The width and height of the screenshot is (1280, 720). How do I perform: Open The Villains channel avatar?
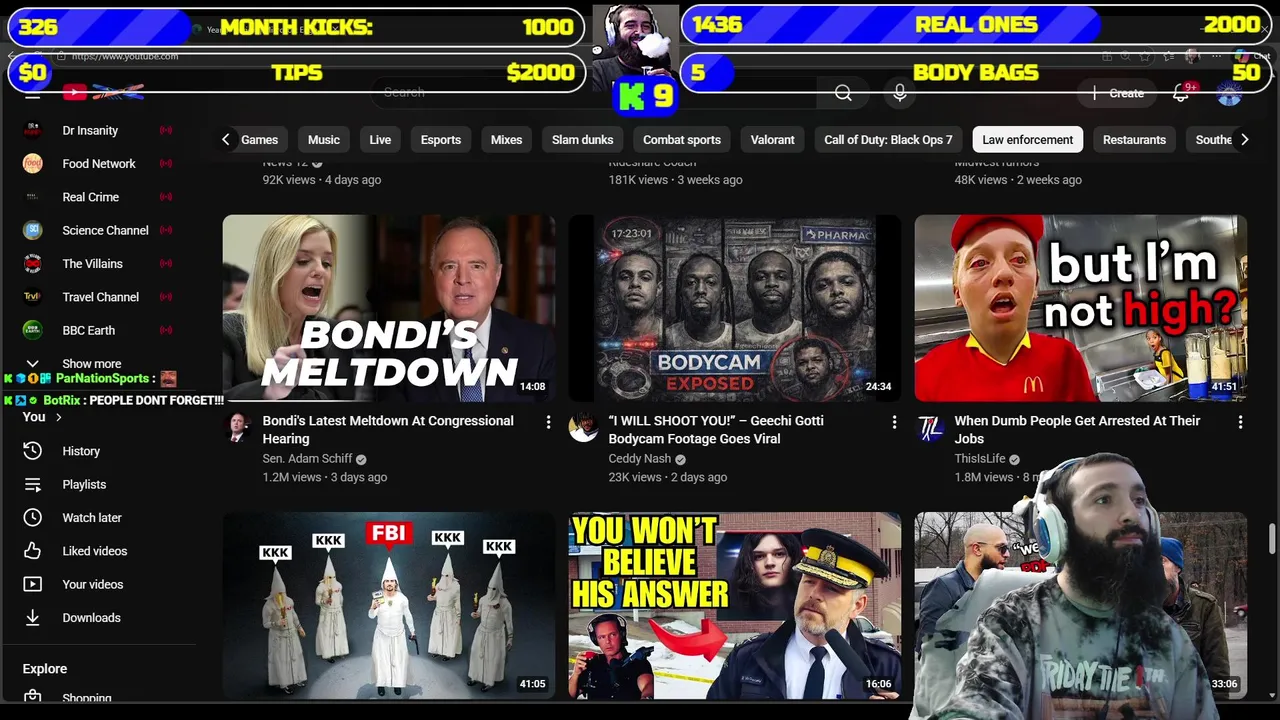coord(32,264)
